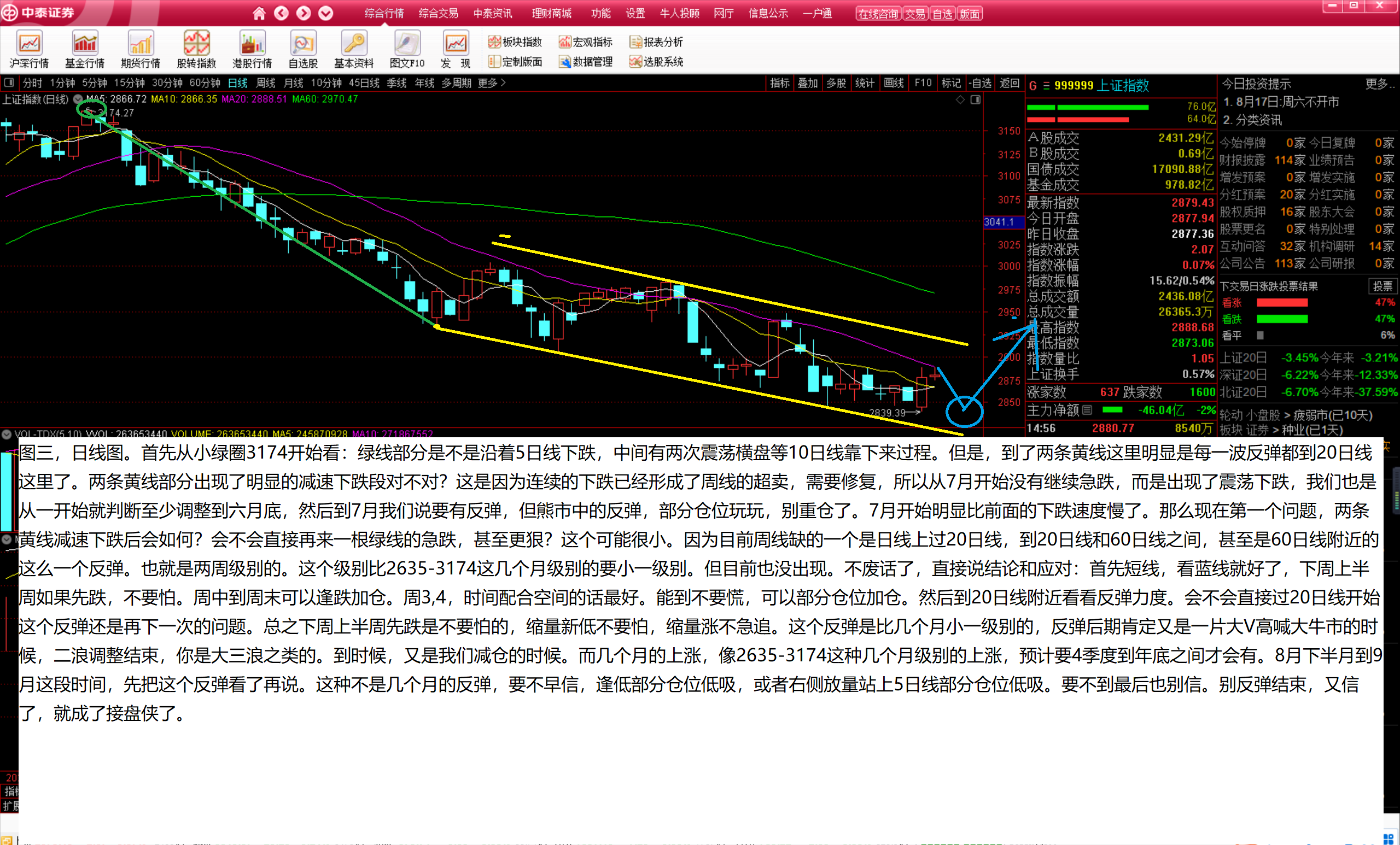Expand the VOL-TDX indicator dropdown arrow
The height and width of the screenshot is (845, 1400).
point(7,435)
